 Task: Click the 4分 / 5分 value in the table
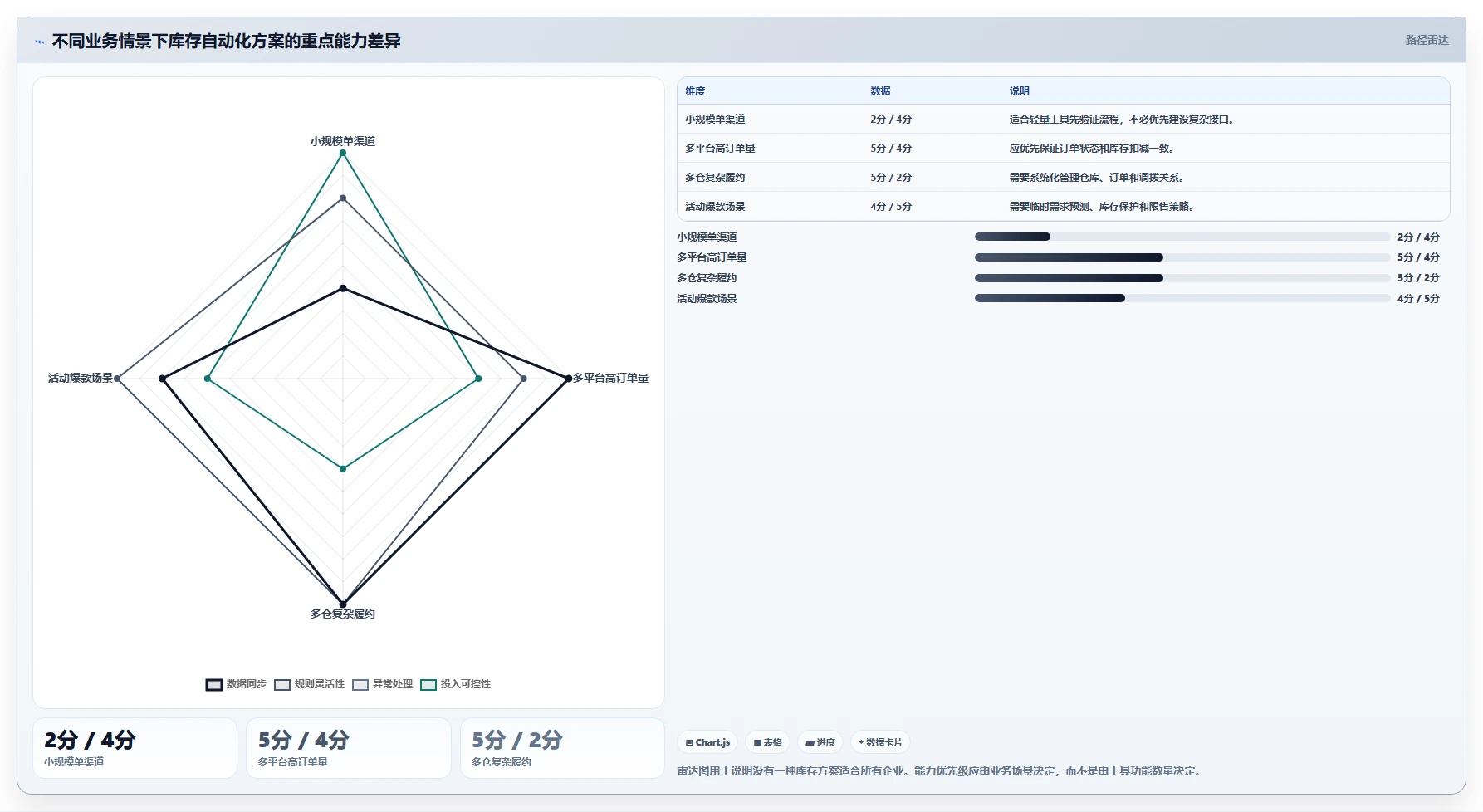tap(891, 207)
